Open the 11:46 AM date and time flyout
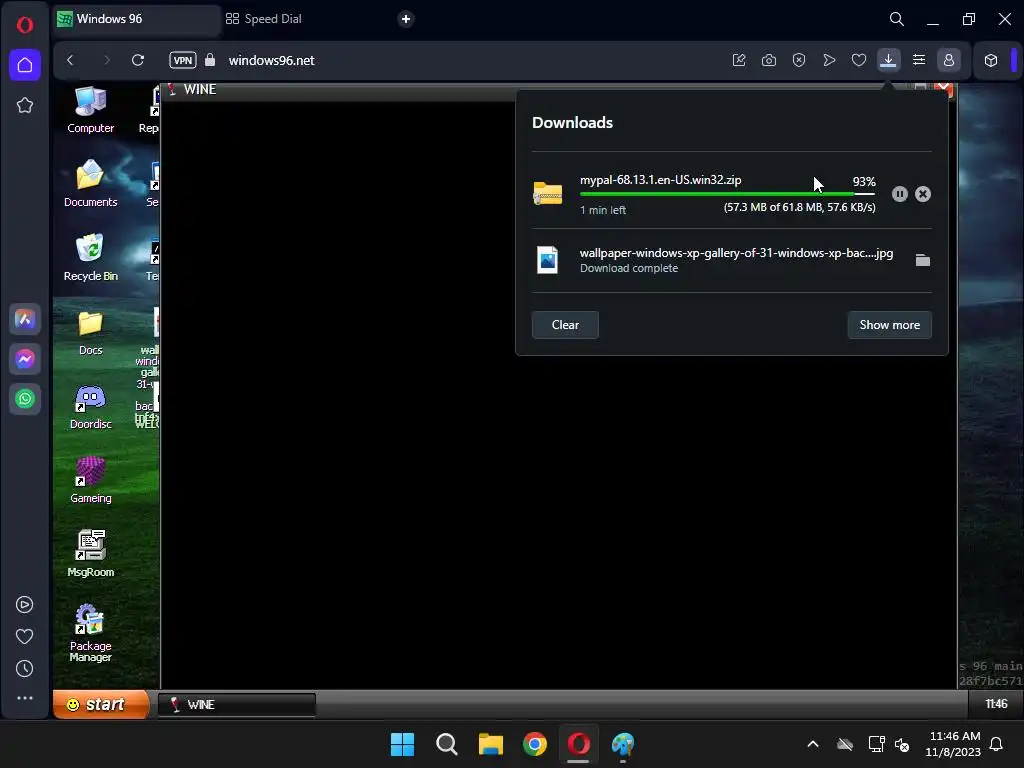This screenshot has height=768, width=1024. [953, 744]
